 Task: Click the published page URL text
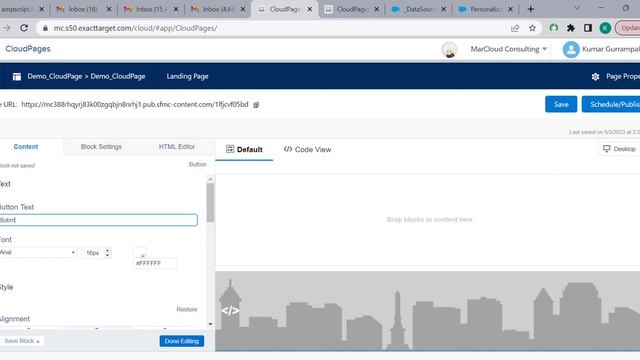pyautogui.click(x=135, y=104)
